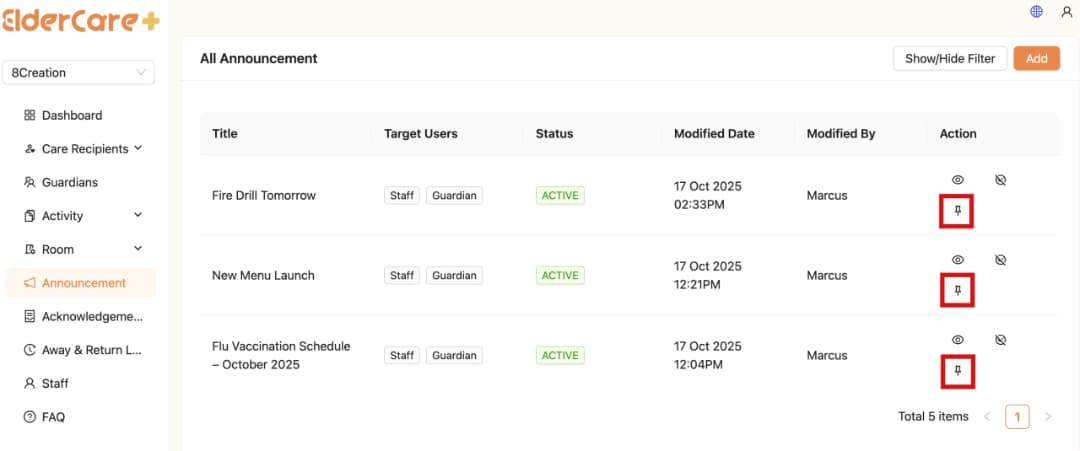
Task: Open the Guardians sidebar item
Action: (69, 182)
